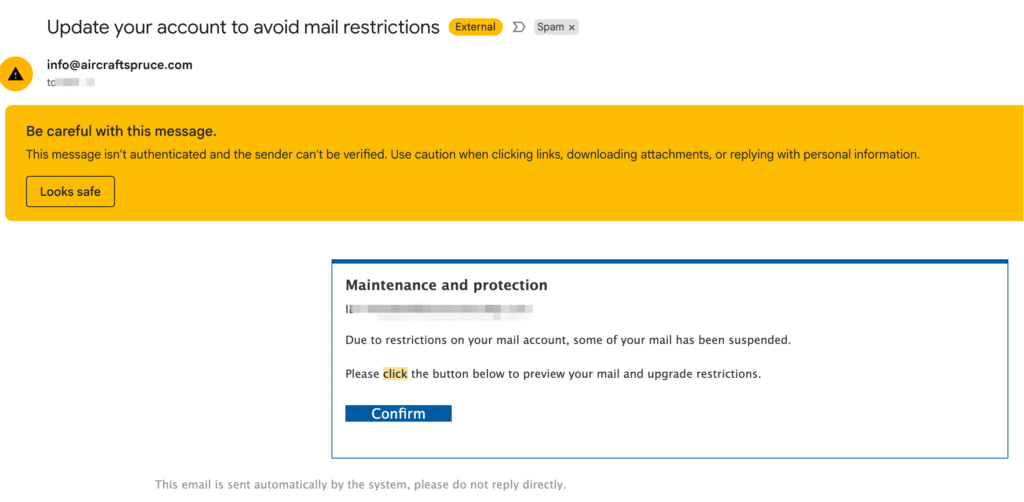Select the Spam label chip
Viewport: 1024px width, 502px height.
point(556,27)
